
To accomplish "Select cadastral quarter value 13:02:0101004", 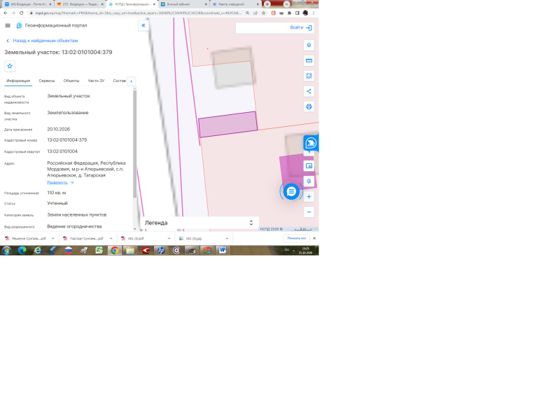I will click(x=62, y=151).
